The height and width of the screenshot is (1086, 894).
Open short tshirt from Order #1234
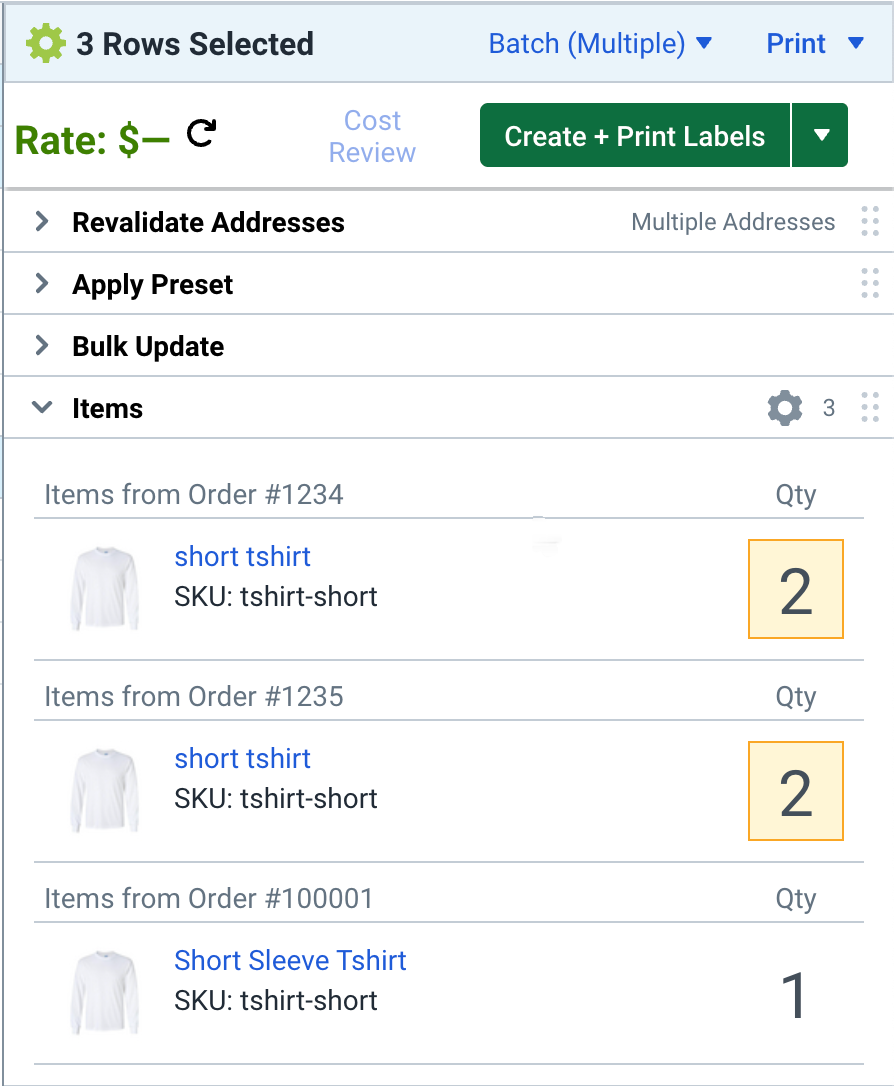tap(242, 556)
